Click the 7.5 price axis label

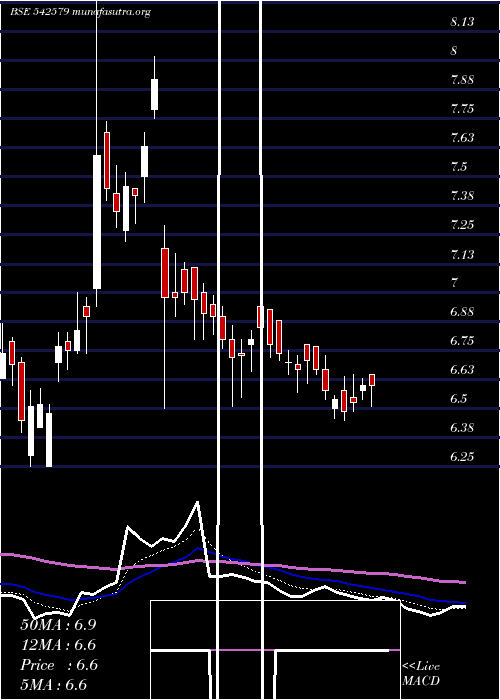pos(459,167)
